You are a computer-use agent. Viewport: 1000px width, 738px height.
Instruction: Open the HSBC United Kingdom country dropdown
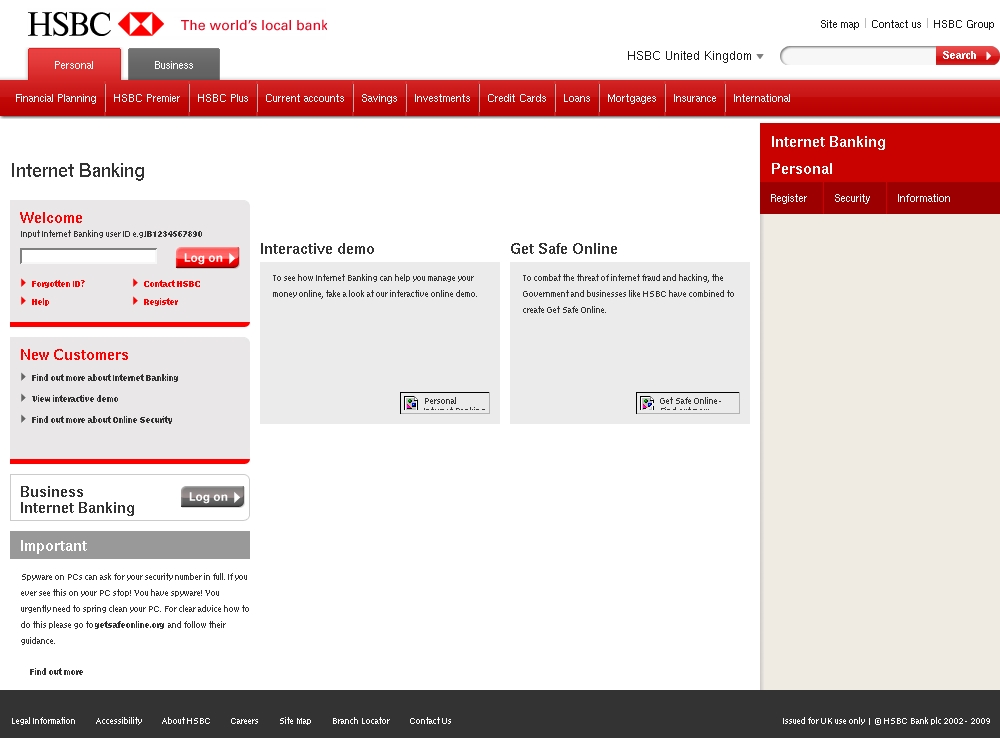pos(759,57)
